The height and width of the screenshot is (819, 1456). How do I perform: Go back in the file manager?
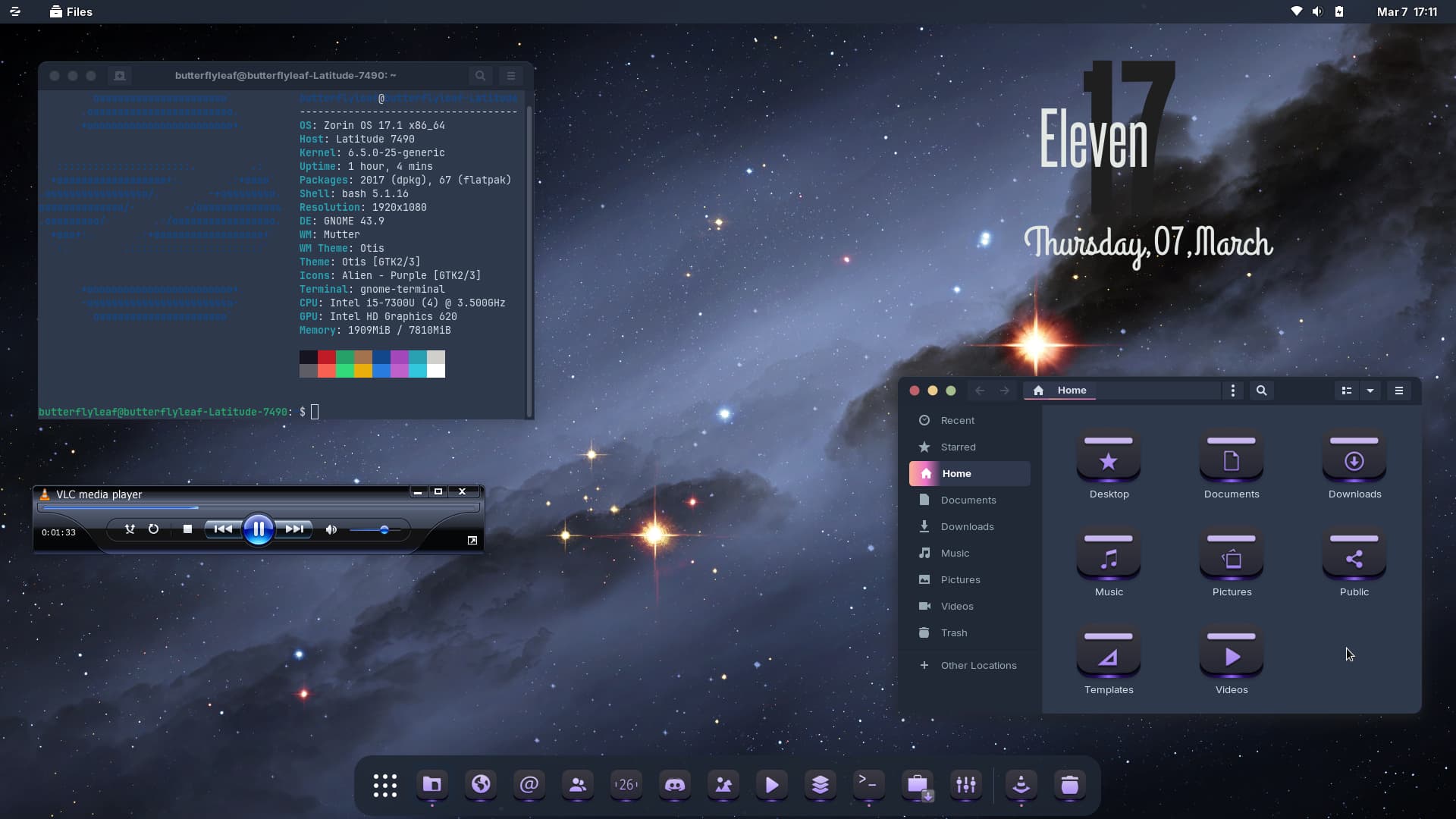(x=980, y=391)
